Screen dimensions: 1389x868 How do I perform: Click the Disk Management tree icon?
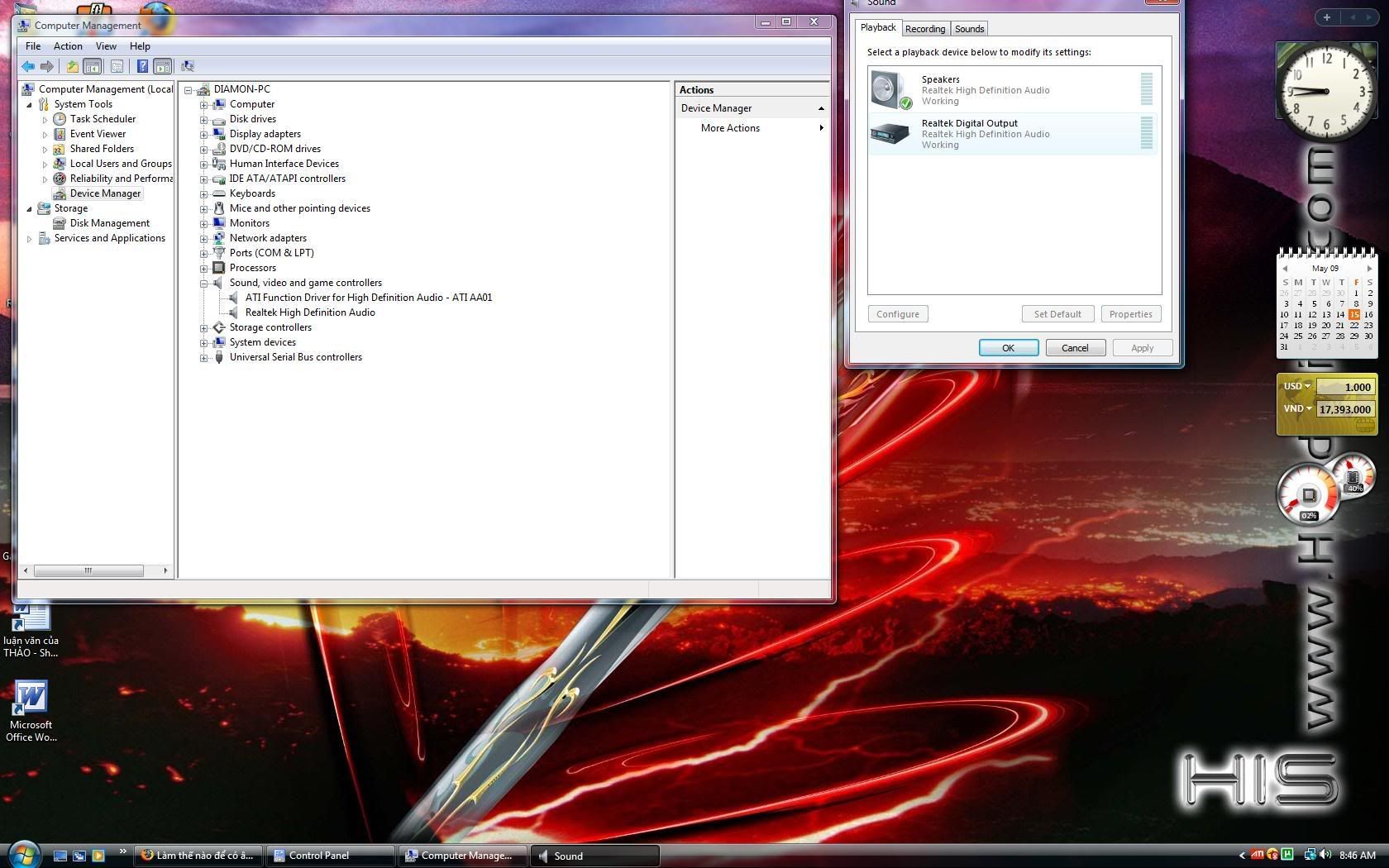pyautogui.click(x=60, y=223)
